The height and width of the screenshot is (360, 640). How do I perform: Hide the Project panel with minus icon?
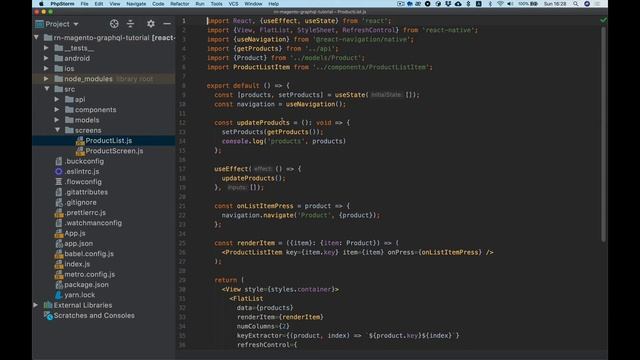click(167, 24)
